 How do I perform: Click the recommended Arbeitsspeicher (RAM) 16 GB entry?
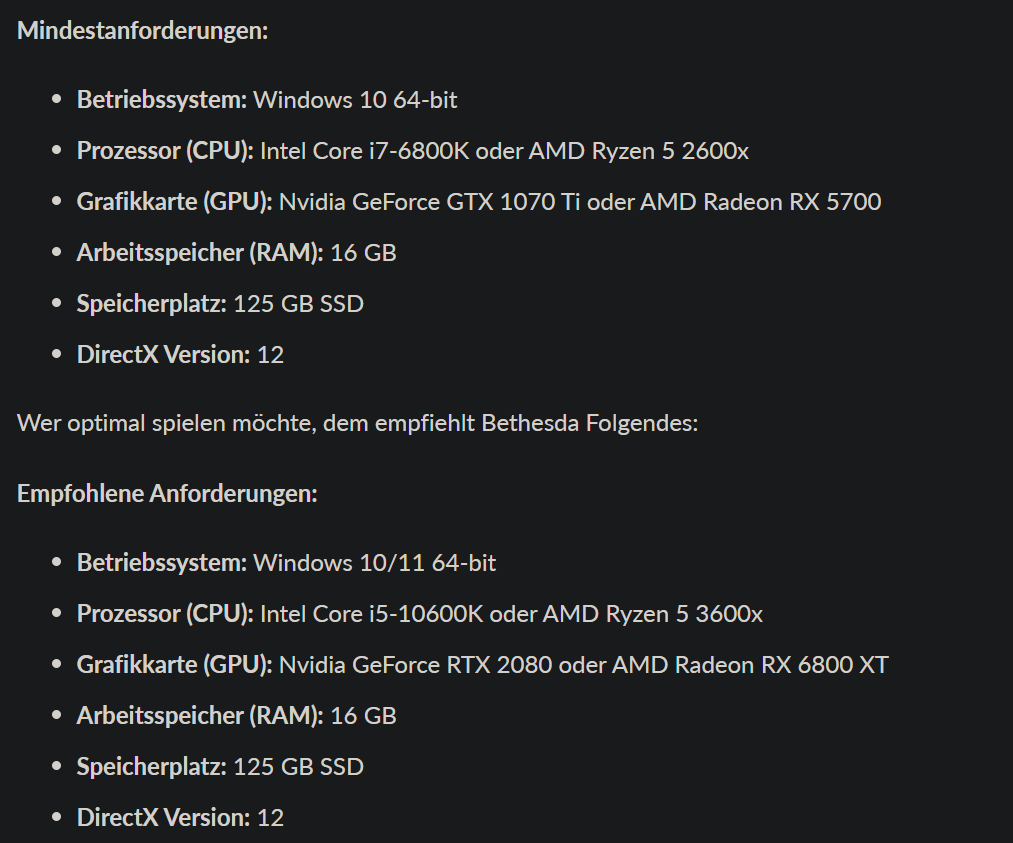(x=236, y=716)
